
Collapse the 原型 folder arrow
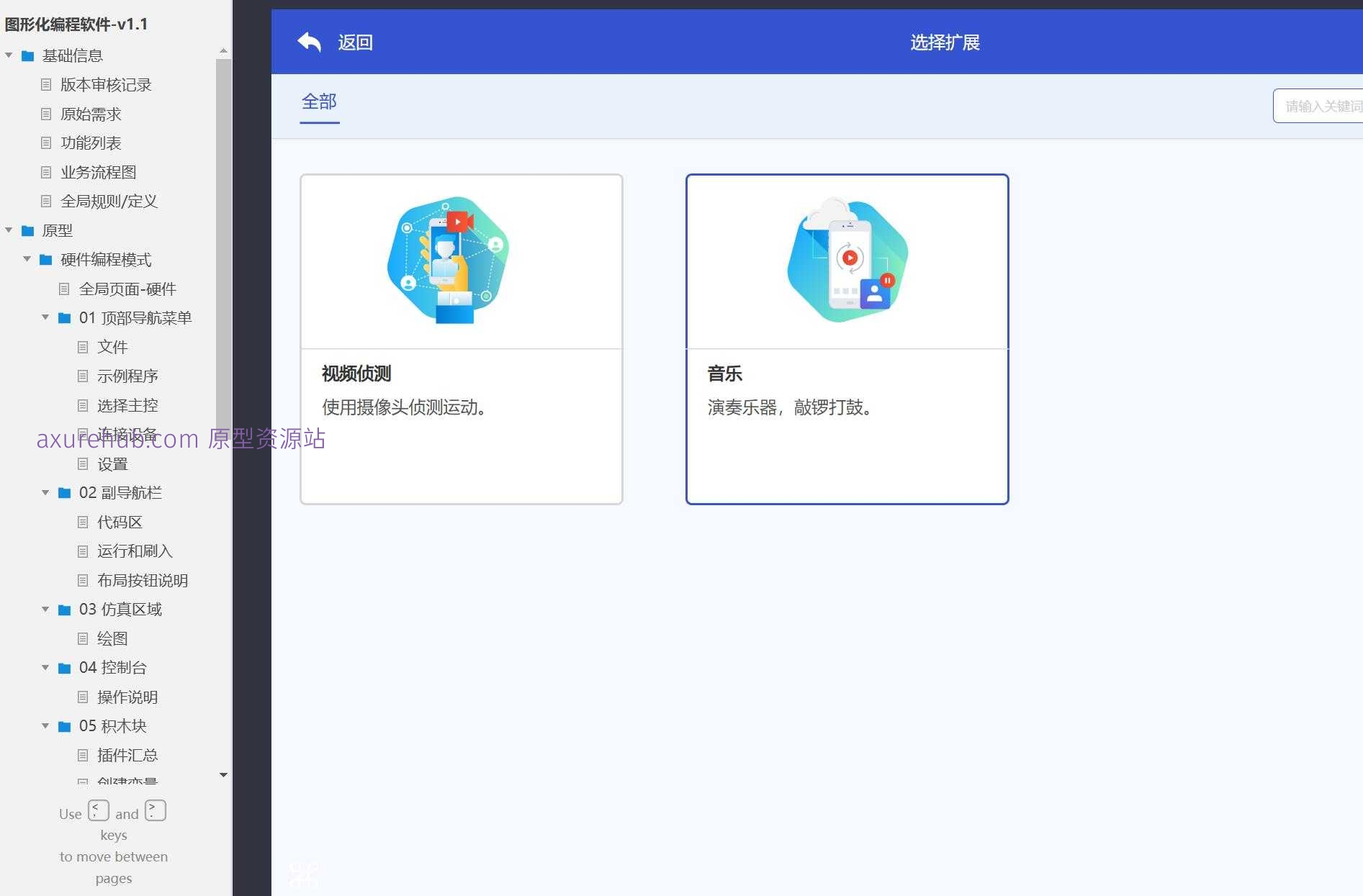click(x=9, y=230)
